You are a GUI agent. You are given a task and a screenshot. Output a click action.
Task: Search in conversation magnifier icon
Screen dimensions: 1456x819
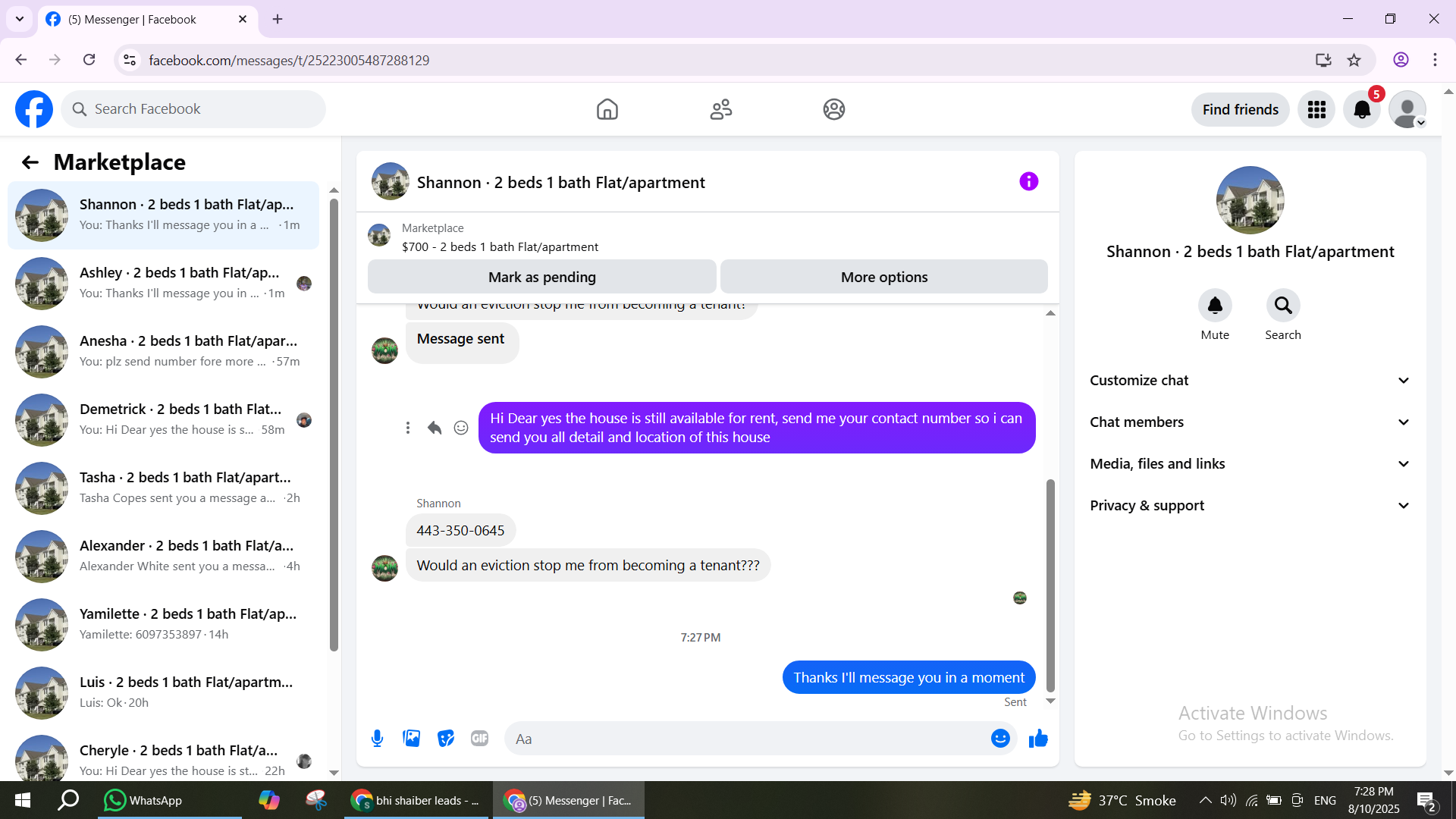coord(1282,306)
